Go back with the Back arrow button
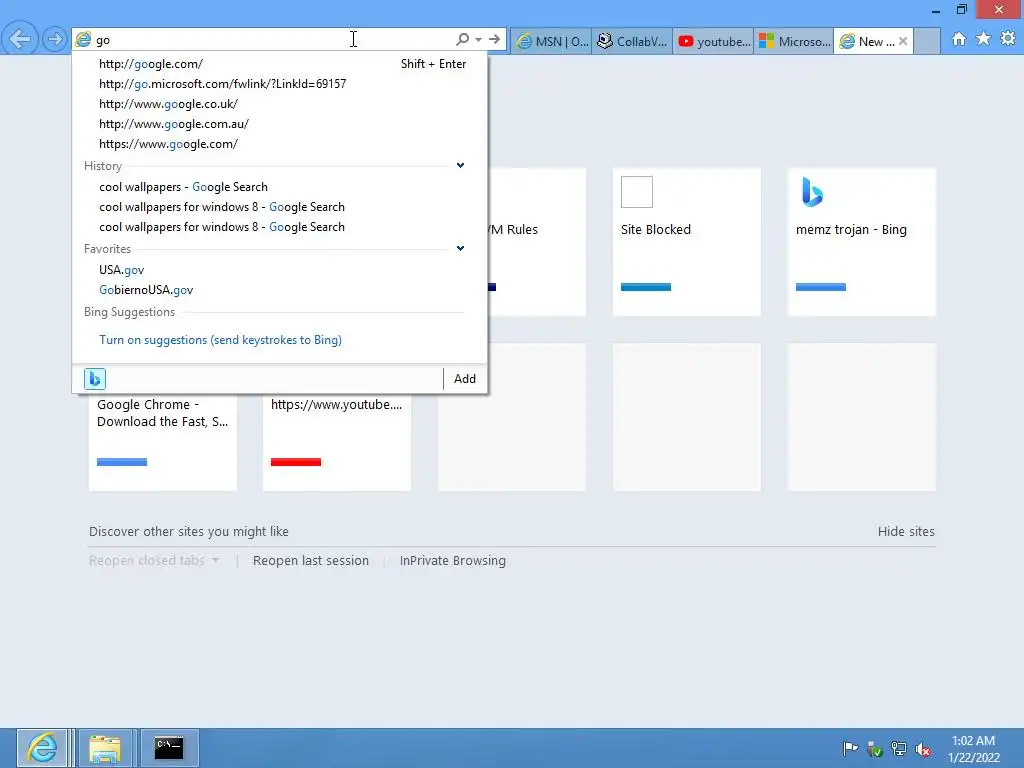The image size is (1024, 768). (x=20, y=39)
